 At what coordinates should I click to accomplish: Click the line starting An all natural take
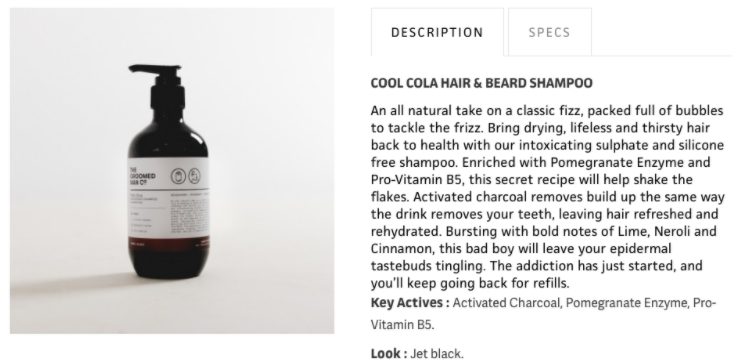547,111
